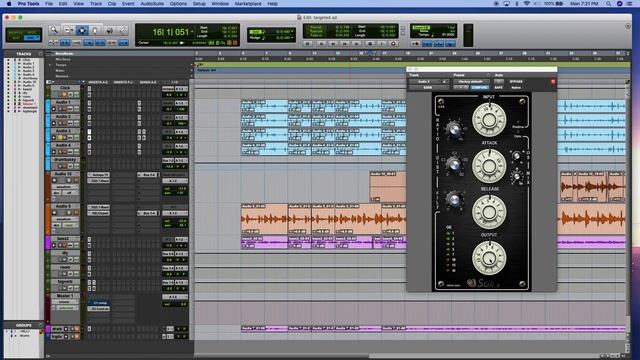Click the INSERTS A-E column header
This screenshot has width=640, height=360.
(x=98, y=82)
